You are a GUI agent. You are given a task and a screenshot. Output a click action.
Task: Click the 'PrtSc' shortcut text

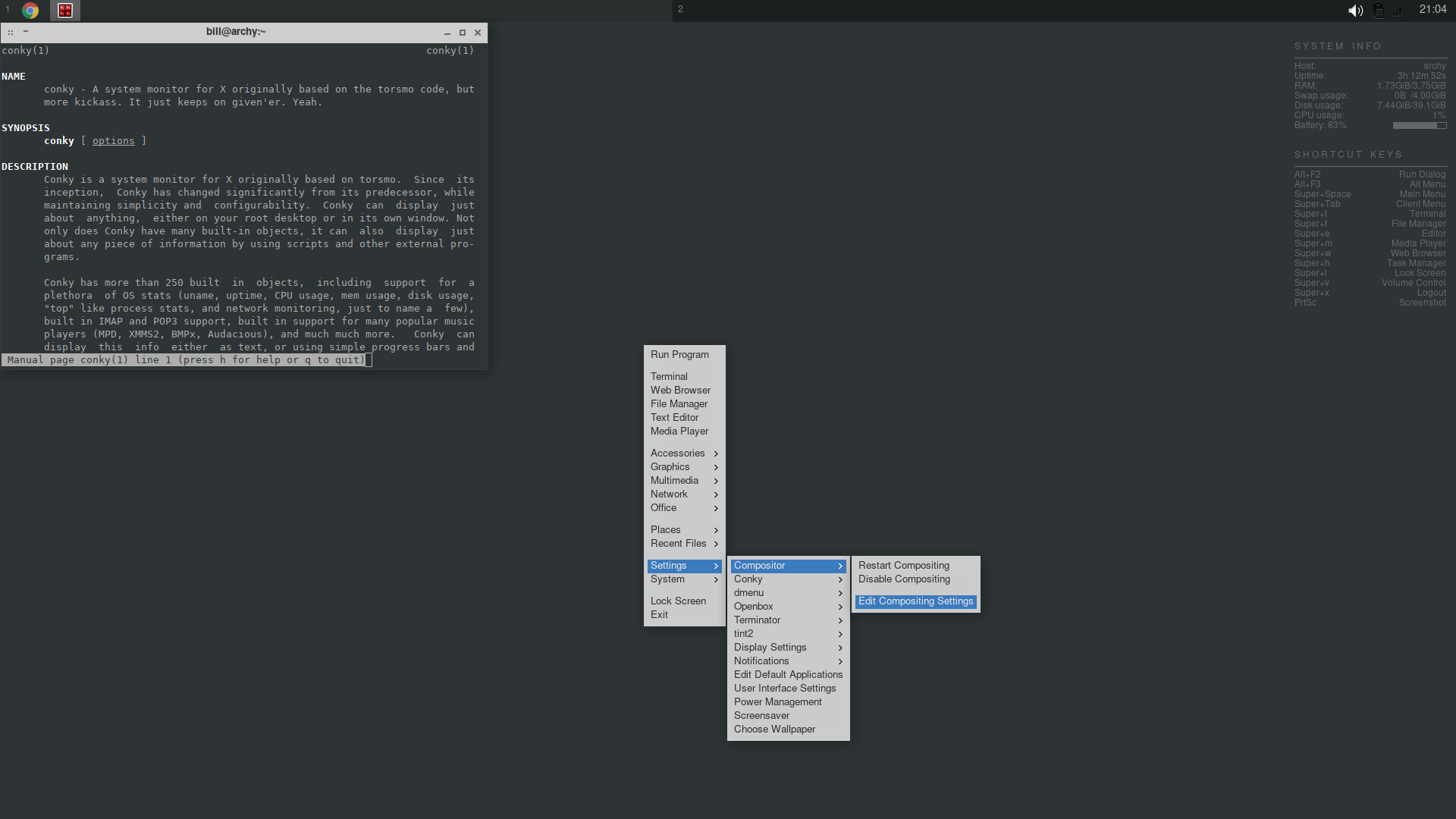pyautogui.click(x=1305, y=303)
